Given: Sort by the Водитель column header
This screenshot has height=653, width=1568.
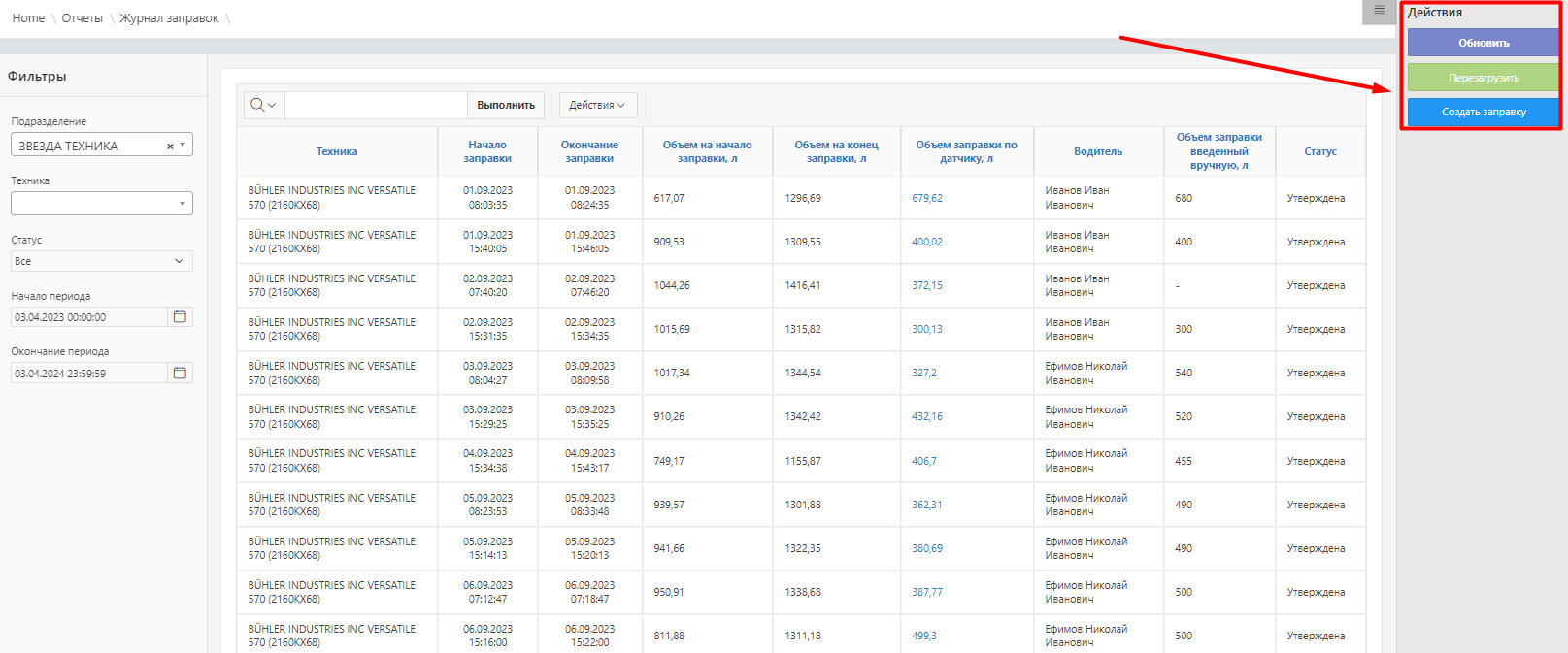Looking at the screenshot, I should [1098, 151].
